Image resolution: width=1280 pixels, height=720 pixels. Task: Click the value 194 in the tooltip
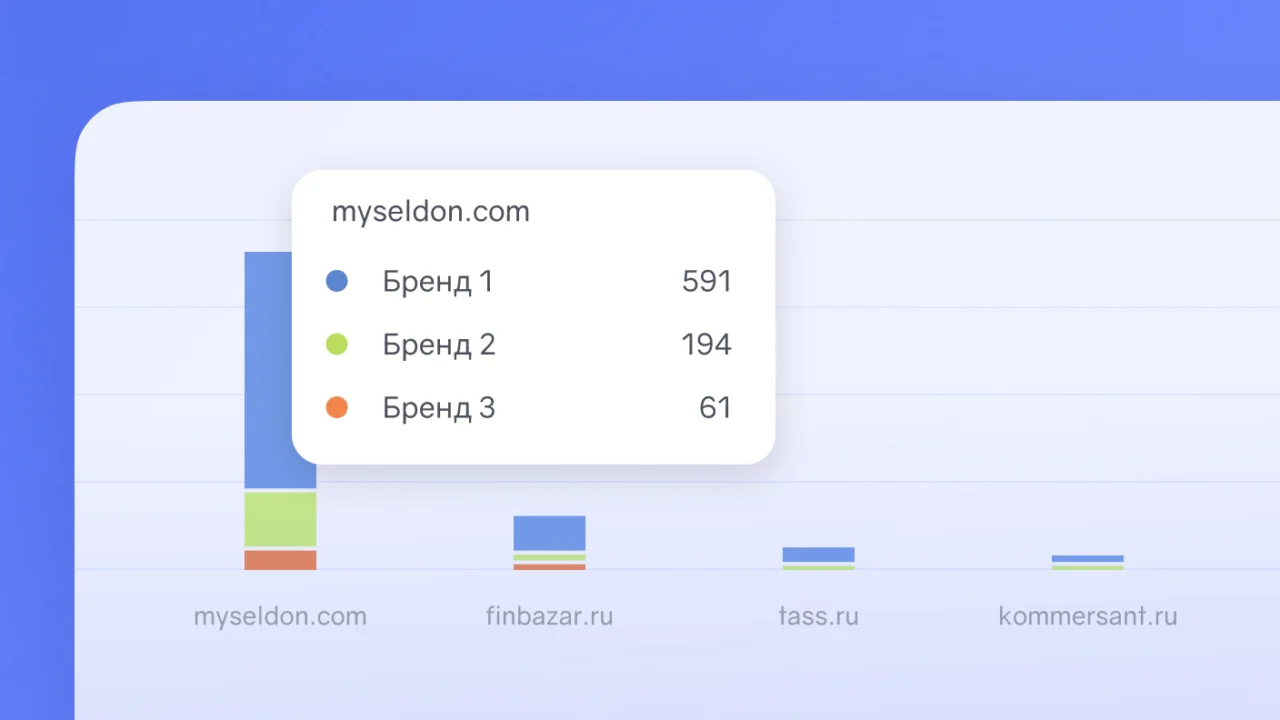pyautogui.click(x=706, y=345)
